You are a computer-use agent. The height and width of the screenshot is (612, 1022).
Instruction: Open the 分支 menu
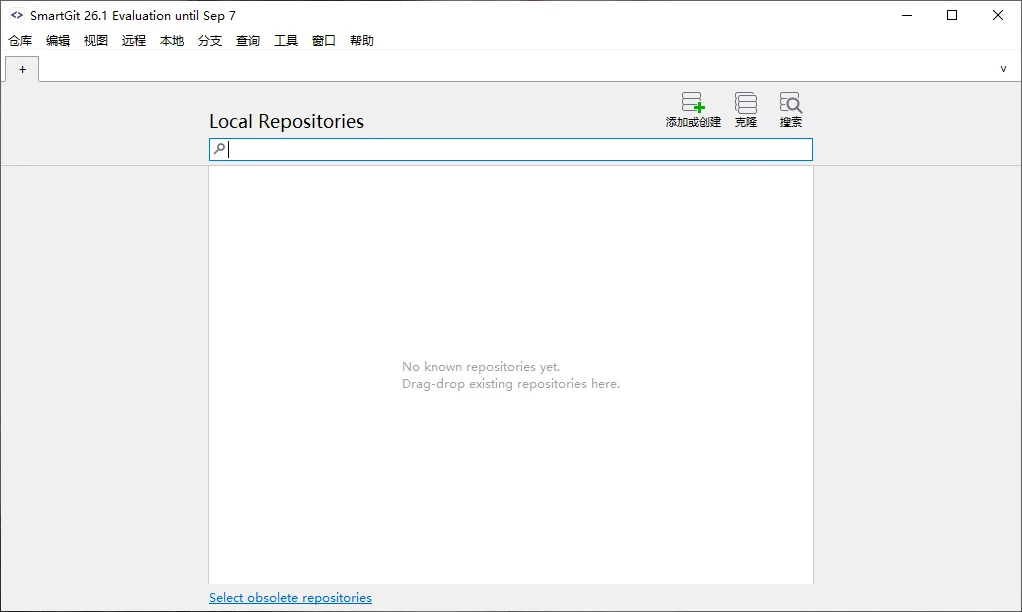210,40
